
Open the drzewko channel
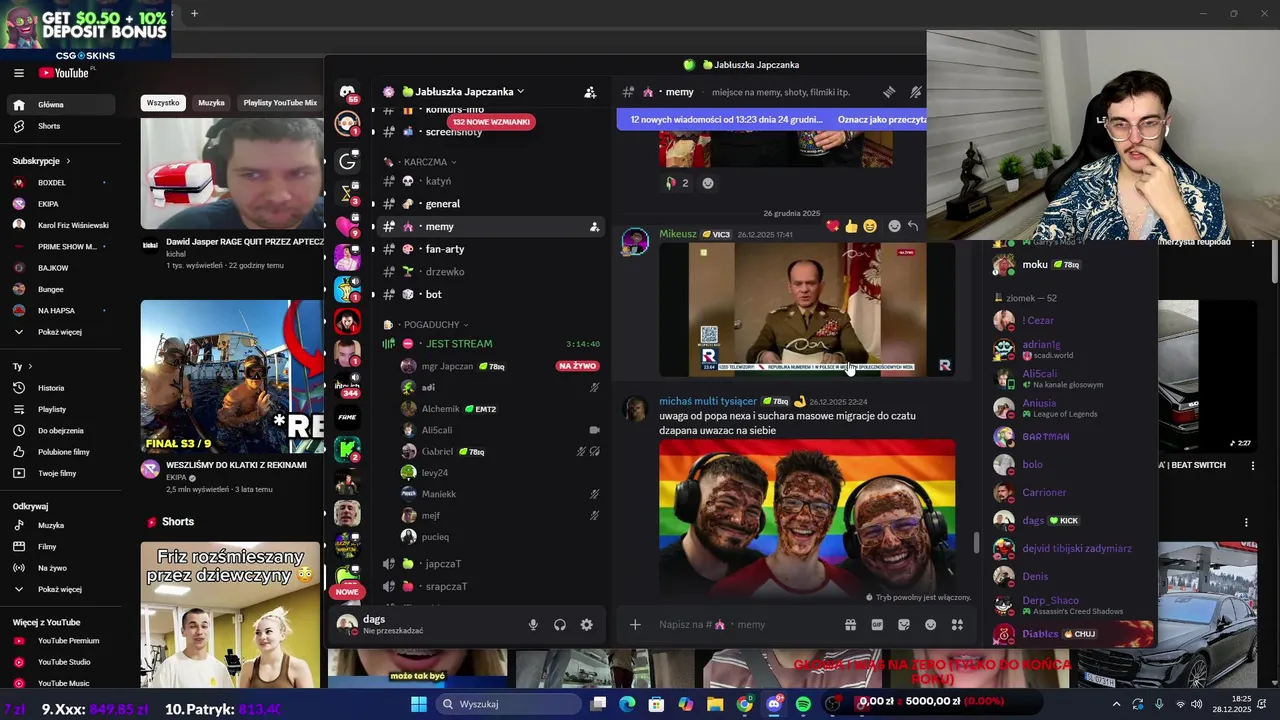[x=490, y=272]
